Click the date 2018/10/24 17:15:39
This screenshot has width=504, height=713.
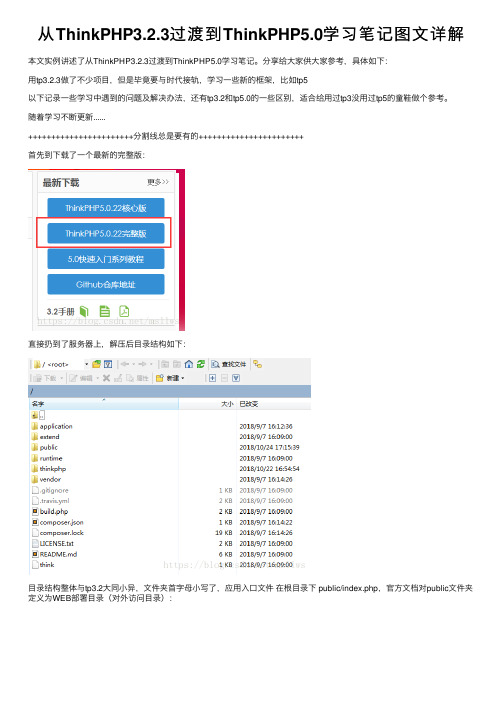[269, 447]
